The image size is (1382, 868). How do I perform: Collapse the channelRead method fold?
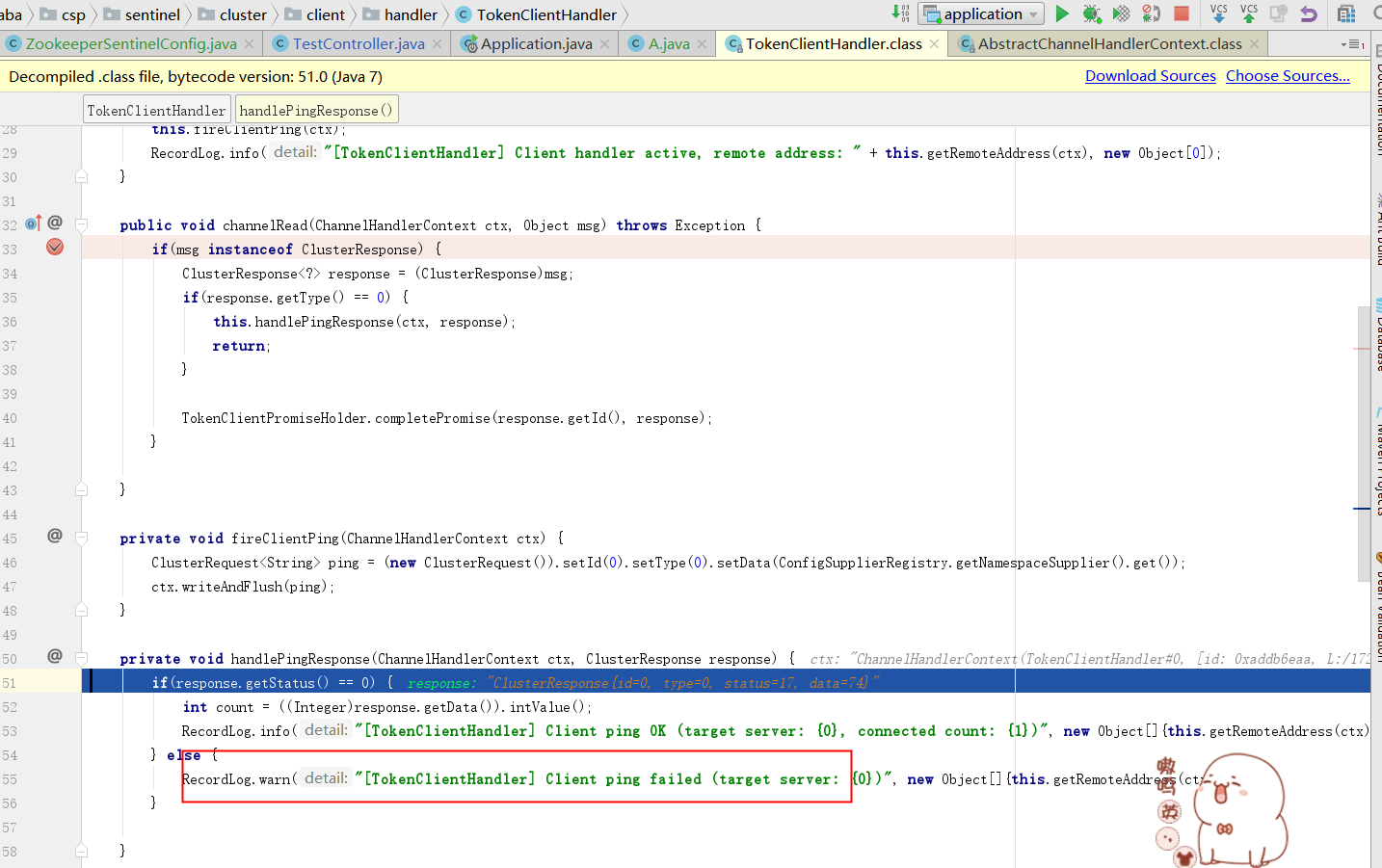click(81, 224)
